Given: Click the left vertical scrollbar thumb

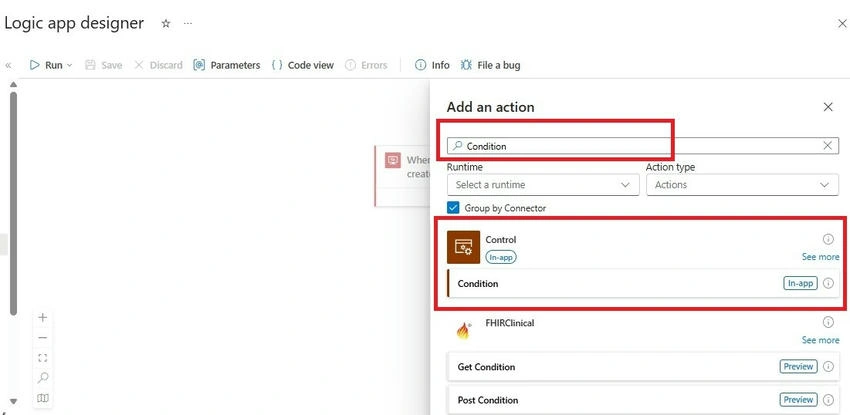Looking at the screenshot, I should point(14,203).
